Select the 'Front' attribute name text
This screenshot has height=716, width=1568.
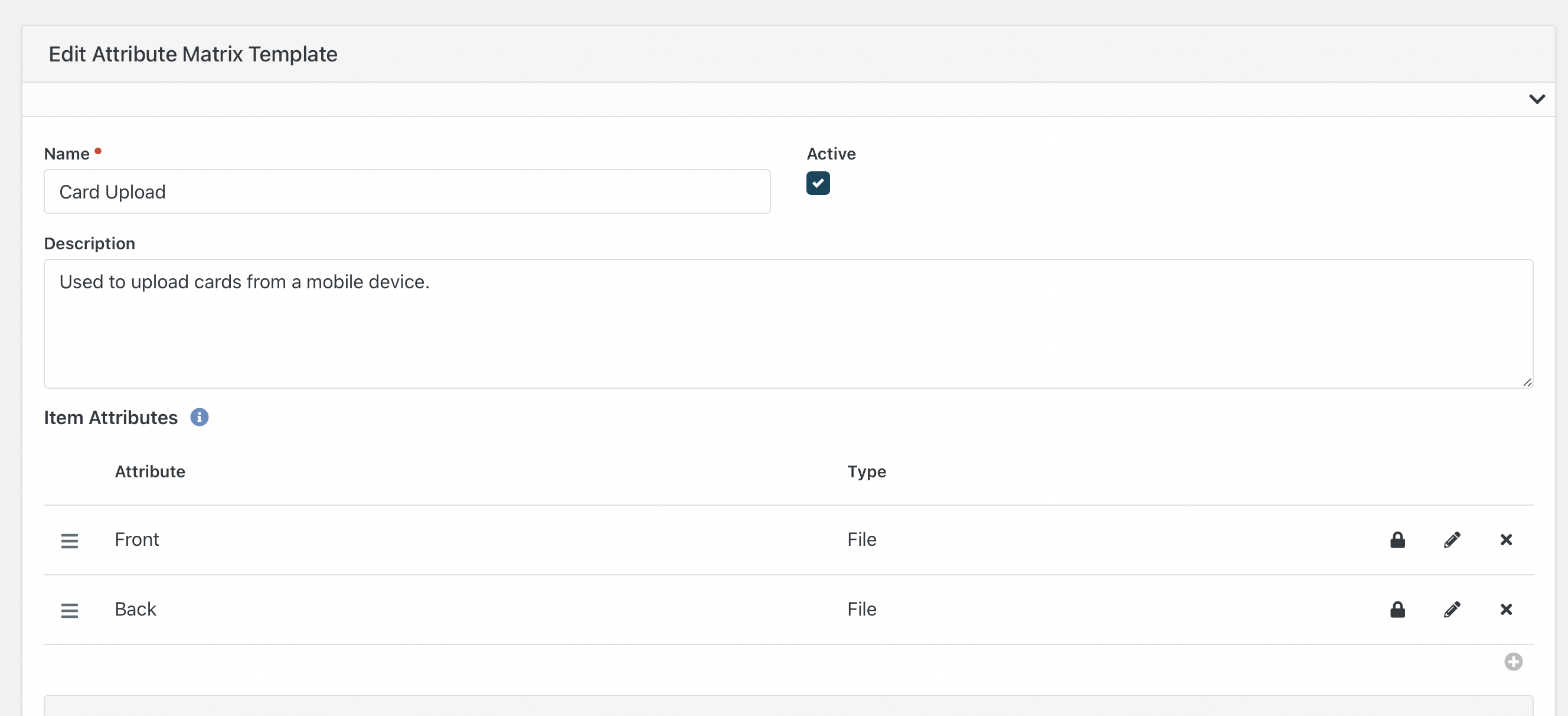136,539
